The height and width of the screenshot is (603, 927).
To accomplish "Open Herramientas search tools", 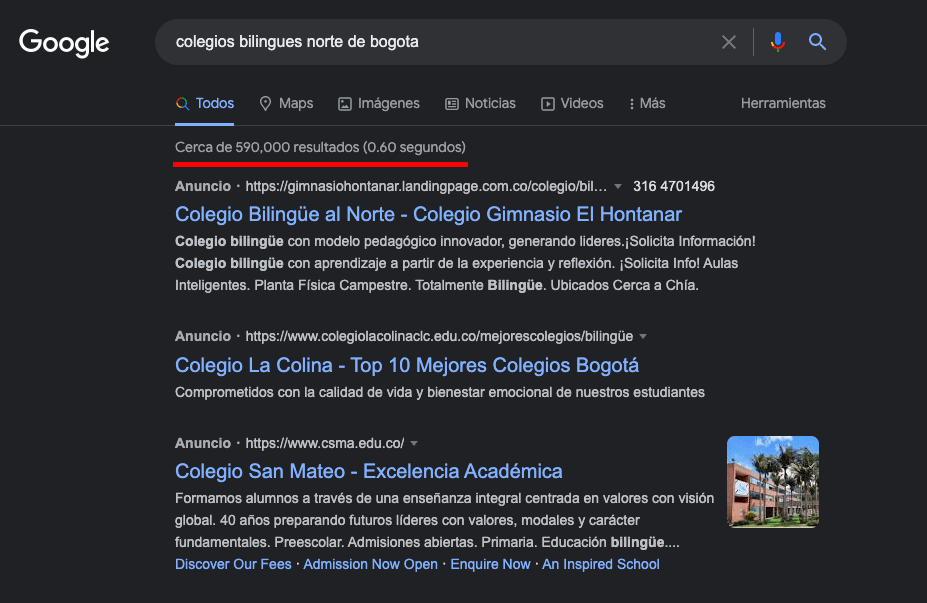I will [x=783, y=103].
